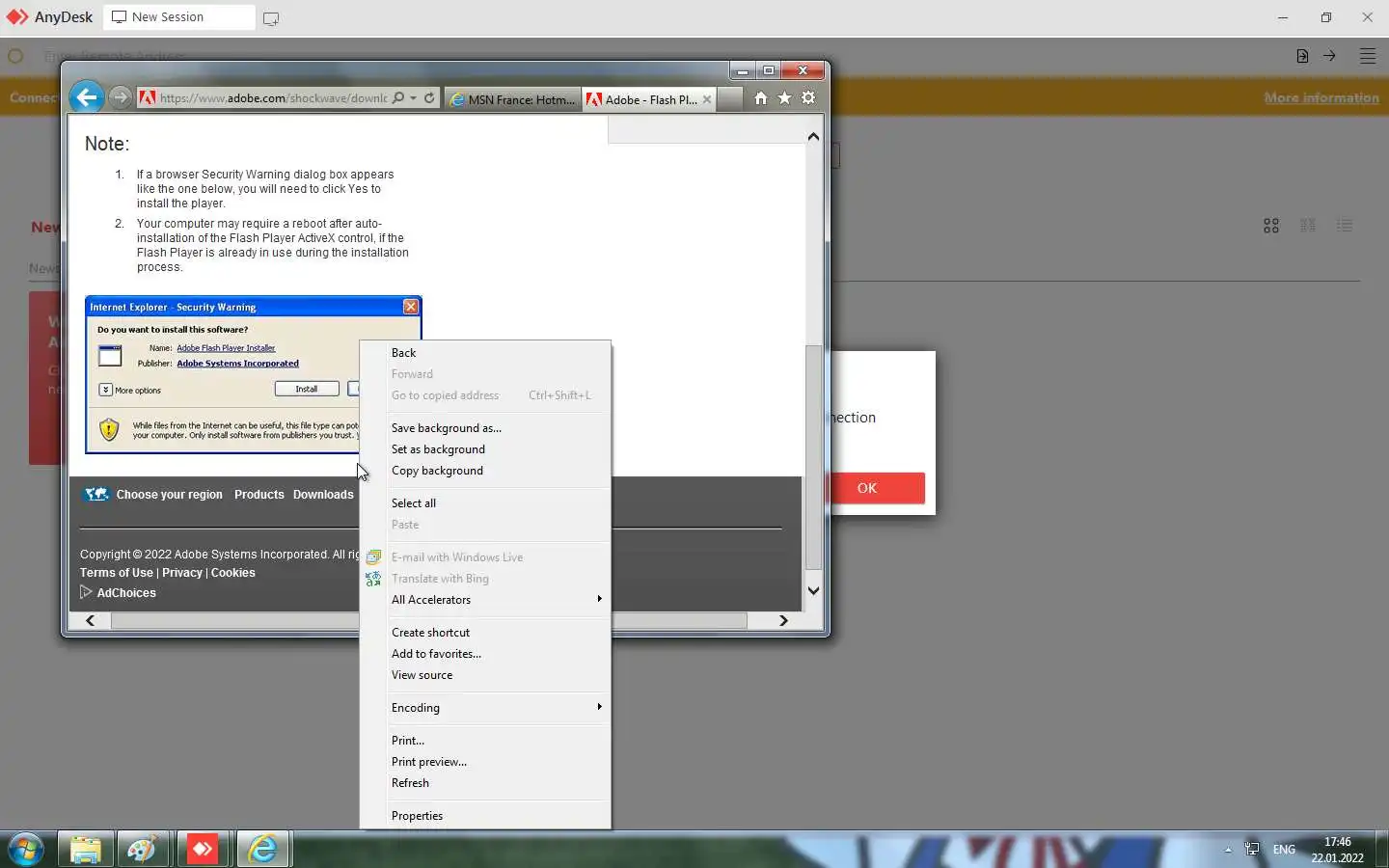Image resolution: width=1389 pixels, height=868 pixels.
Task: Click the E-mail with Windows Live icon
Action: (x=373, y=557)
